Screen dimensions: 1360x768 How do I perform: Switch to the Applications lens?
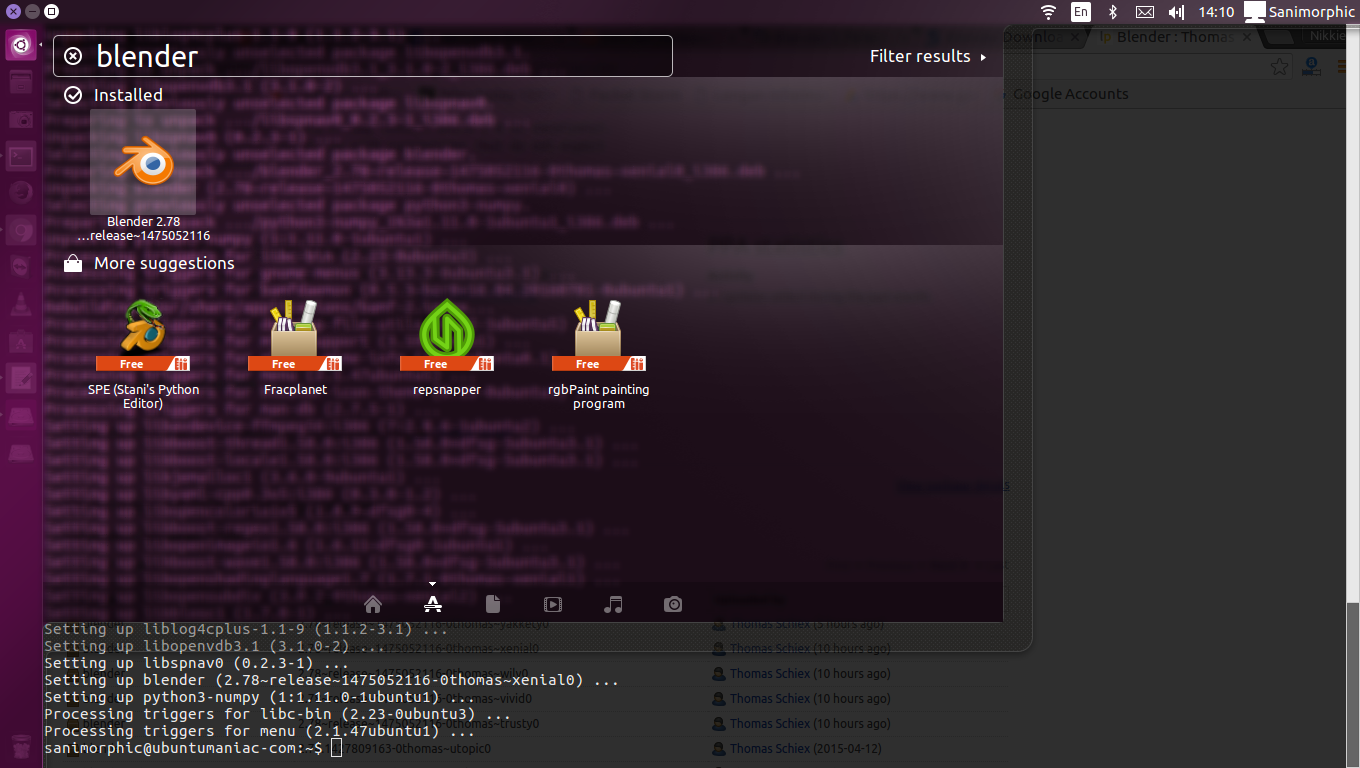pos(432,604)
